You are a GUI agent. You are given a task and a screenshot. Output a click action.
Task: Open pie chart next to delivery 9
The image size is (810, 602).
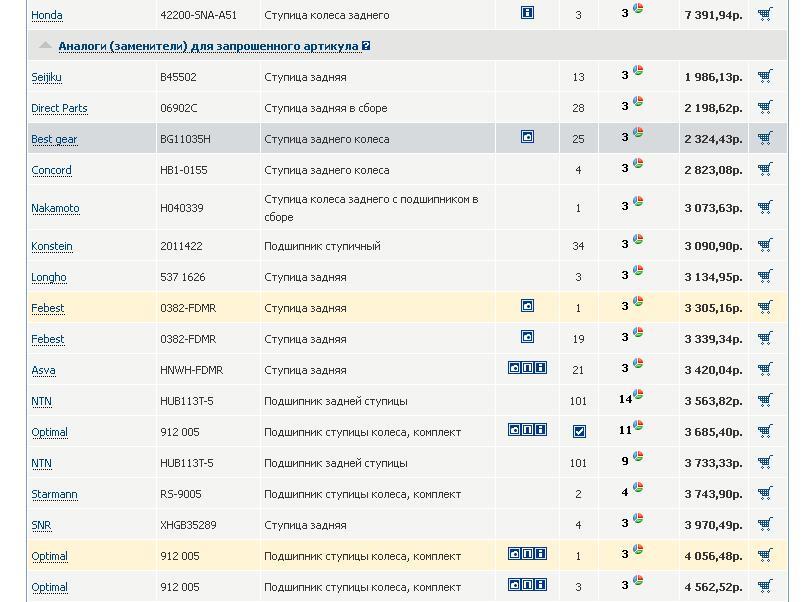tap(638, 456)
